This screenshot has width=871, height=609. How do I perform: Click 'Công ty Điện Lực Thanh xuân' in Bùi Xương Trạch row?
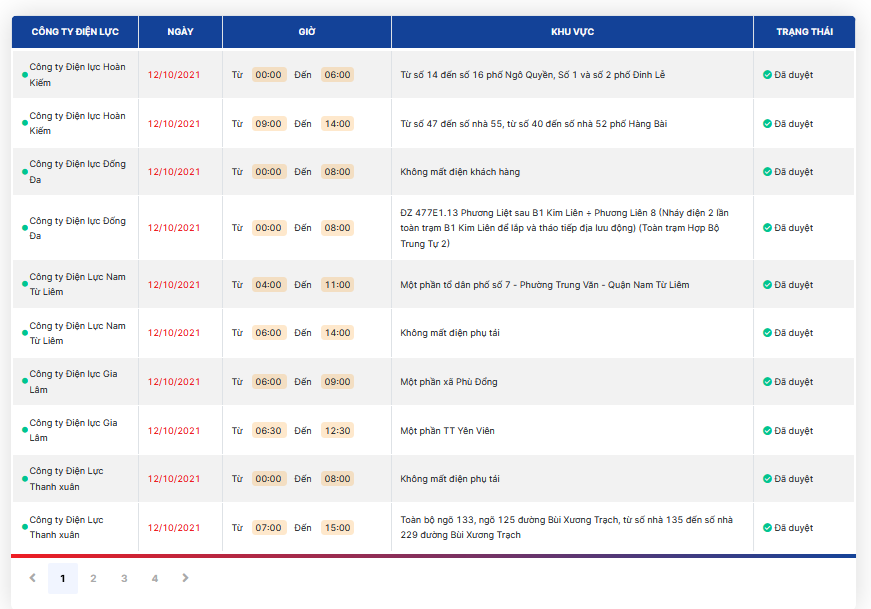pos(66,527)
